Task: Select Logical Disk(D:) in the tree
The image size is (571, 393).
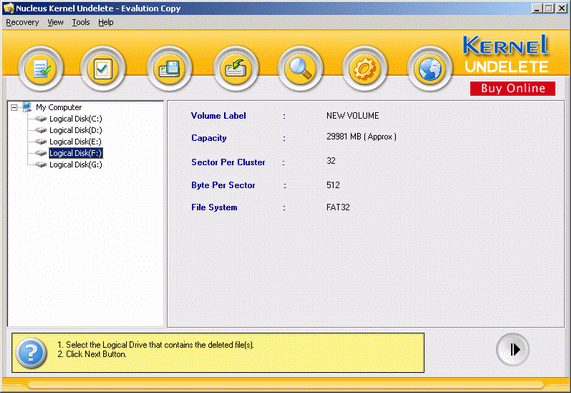Action: [x=76, y=130]
